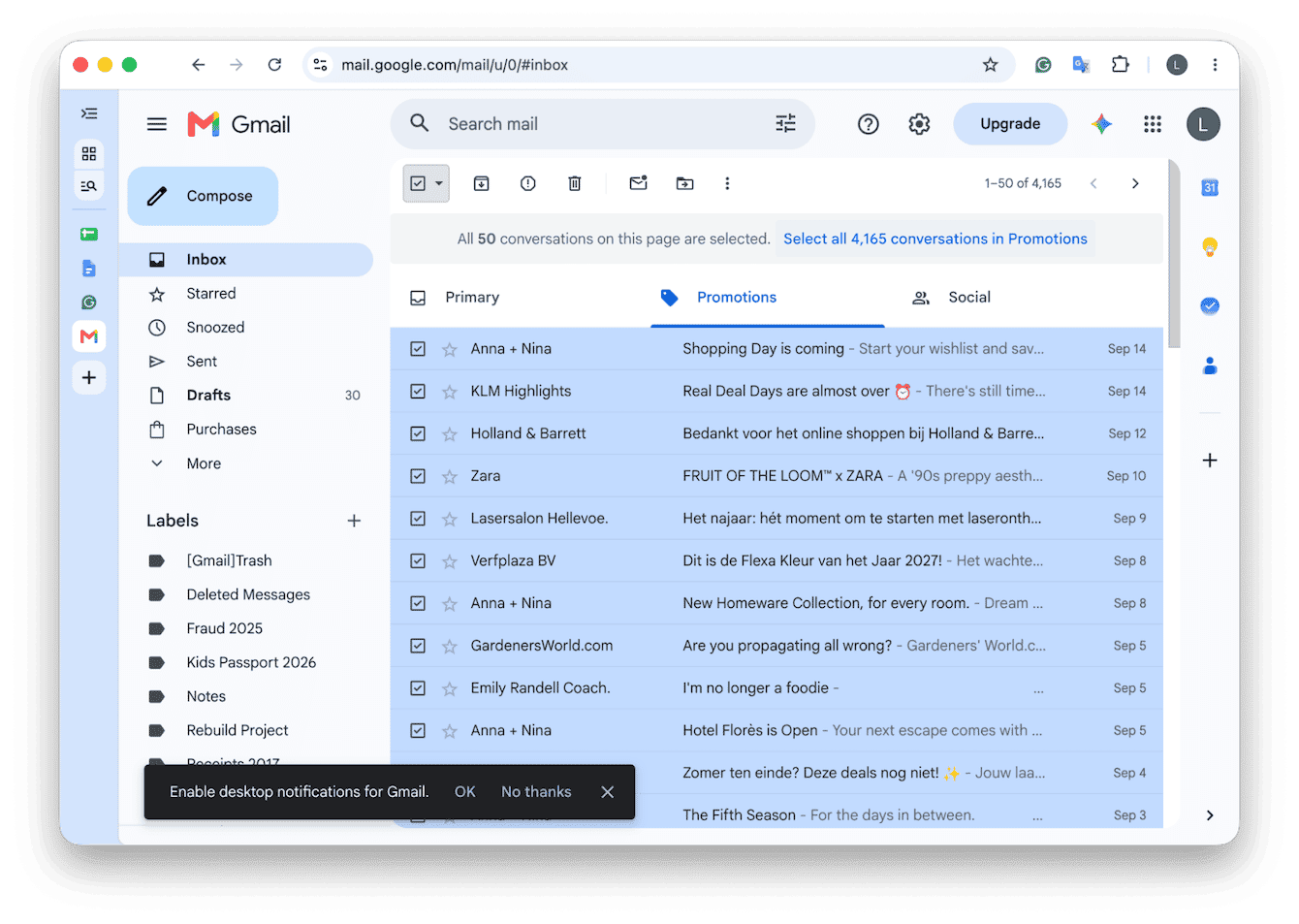Viewport: 1299px width, 924px height.
Task: Create a new label with plus icon
Action: point(354,521)
